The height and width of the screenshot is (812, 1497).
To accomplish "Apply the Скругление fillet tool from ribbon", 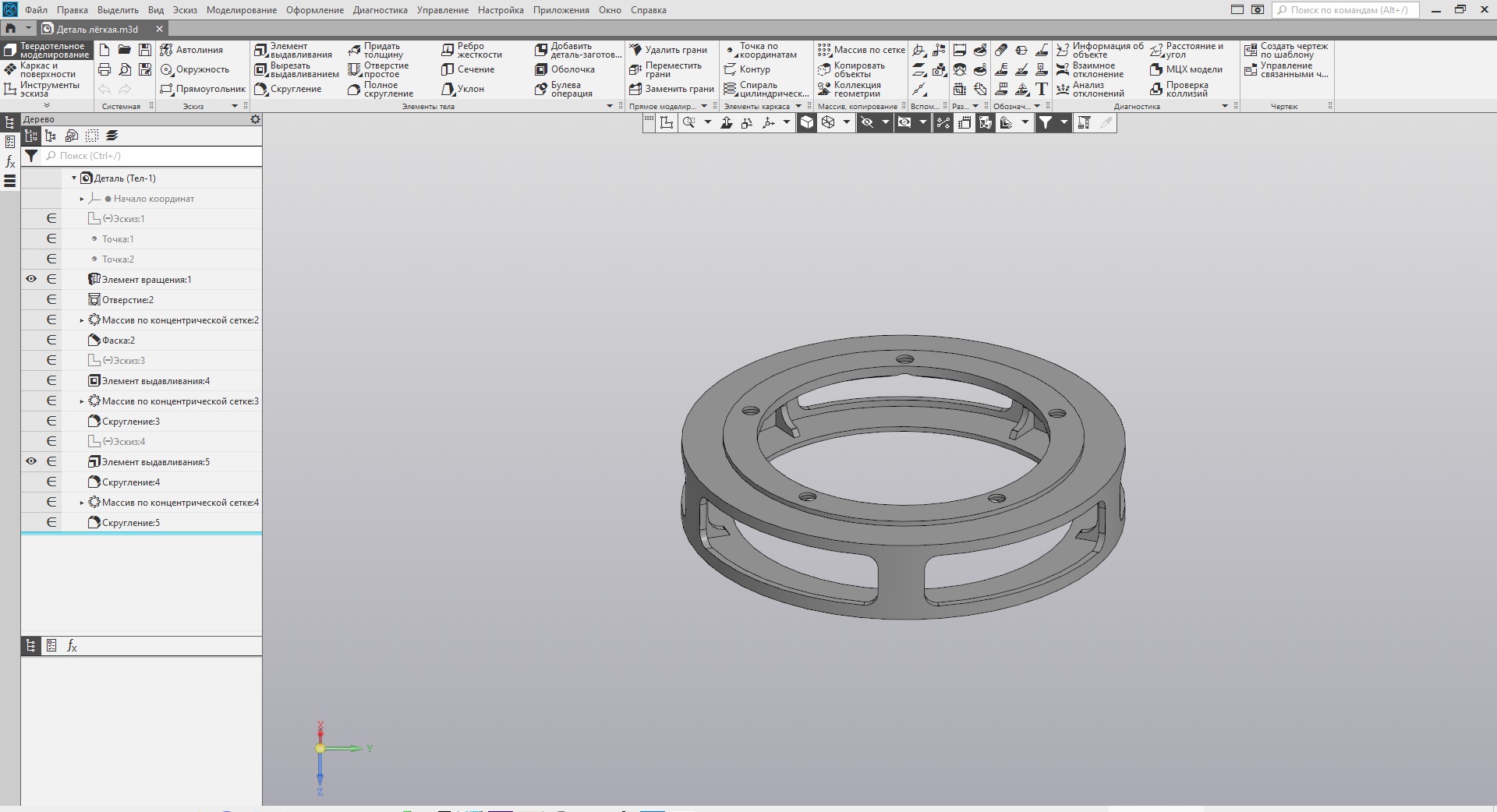I will pos(288,89).
